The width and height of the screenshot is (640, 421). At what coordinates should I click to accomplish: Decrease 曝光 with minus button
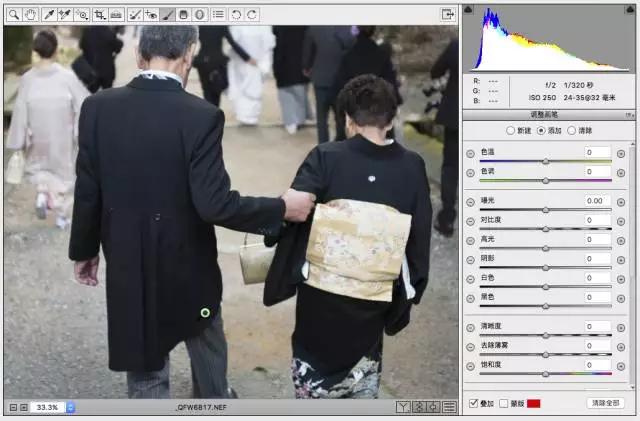pos(470,202)
